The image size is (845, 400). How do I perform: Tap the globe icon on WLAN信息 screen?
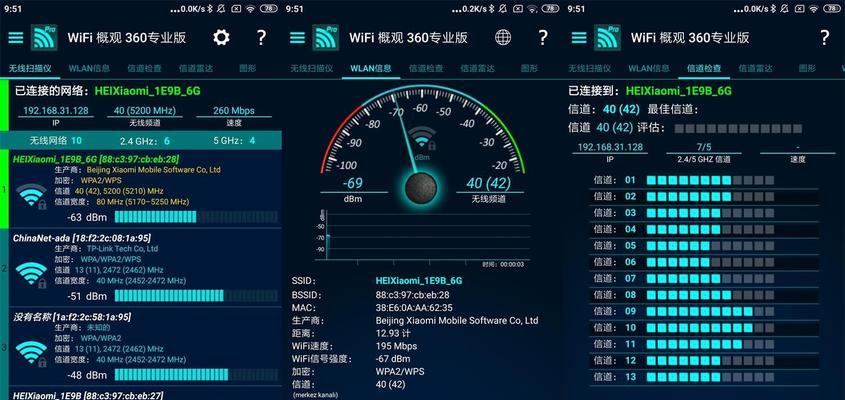click(503, 37)
